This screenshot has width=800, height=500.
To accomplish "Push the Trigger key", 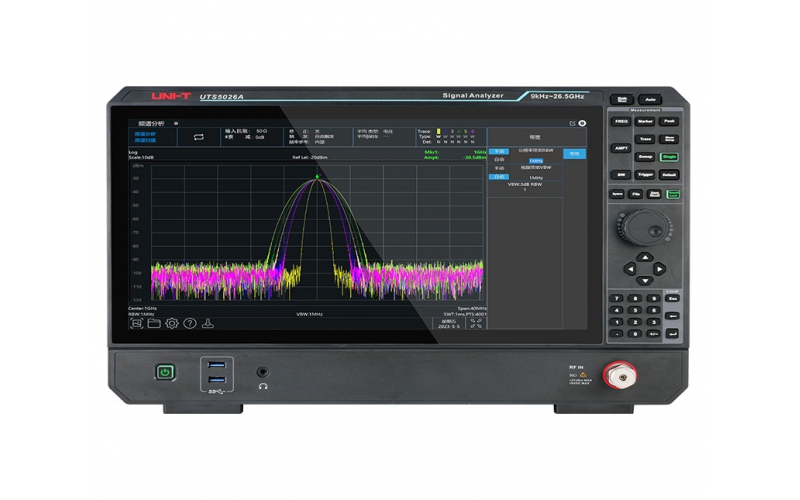I will pos(645,175).
